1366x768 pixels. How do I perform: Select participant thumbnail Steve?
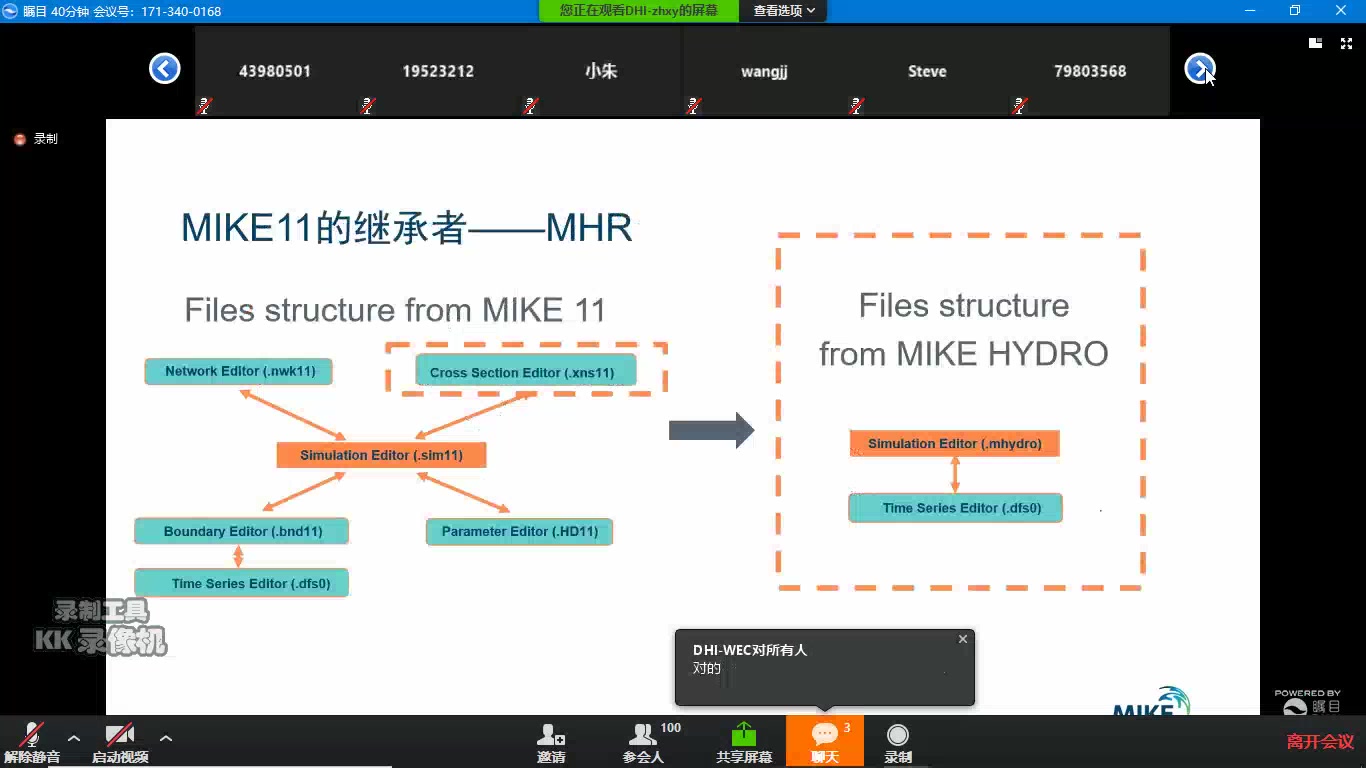[x=927, y=71]
